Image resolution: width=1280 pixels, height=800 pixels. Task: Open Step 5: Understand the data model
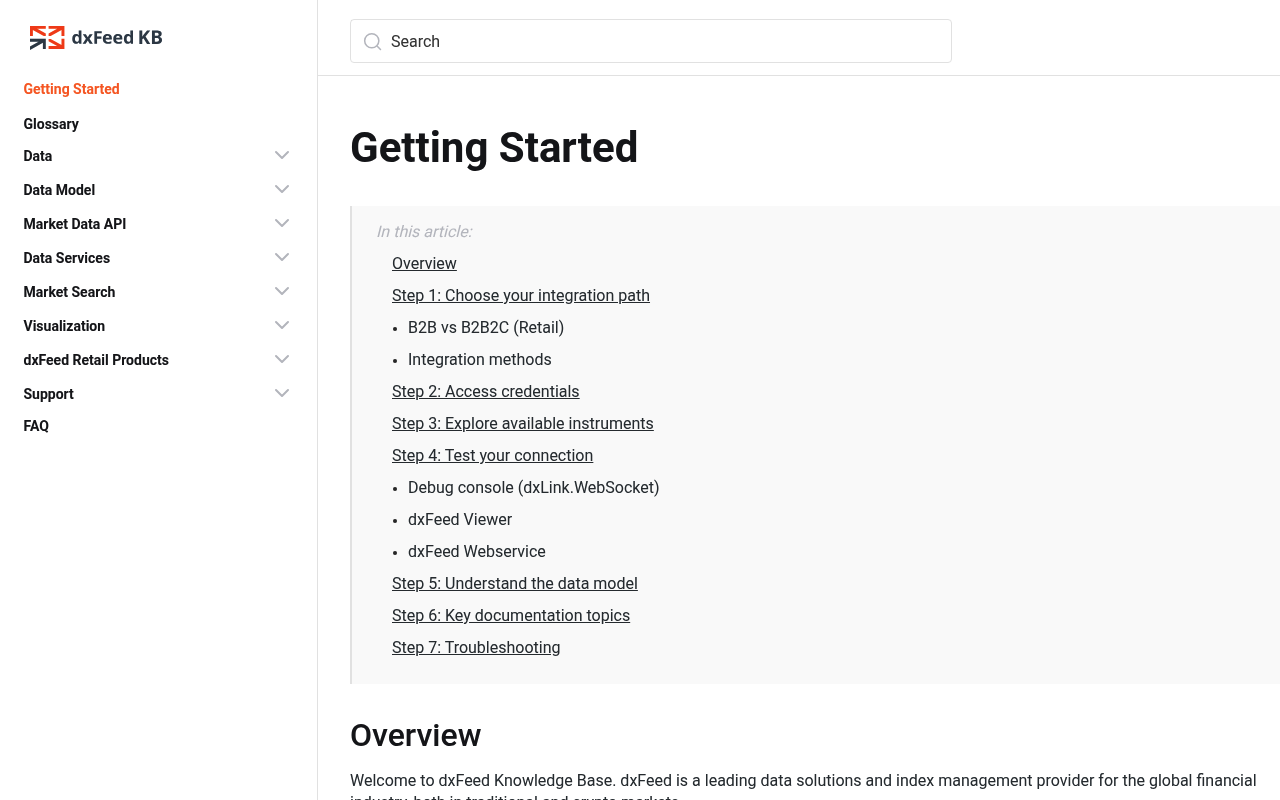coord(515,583)
